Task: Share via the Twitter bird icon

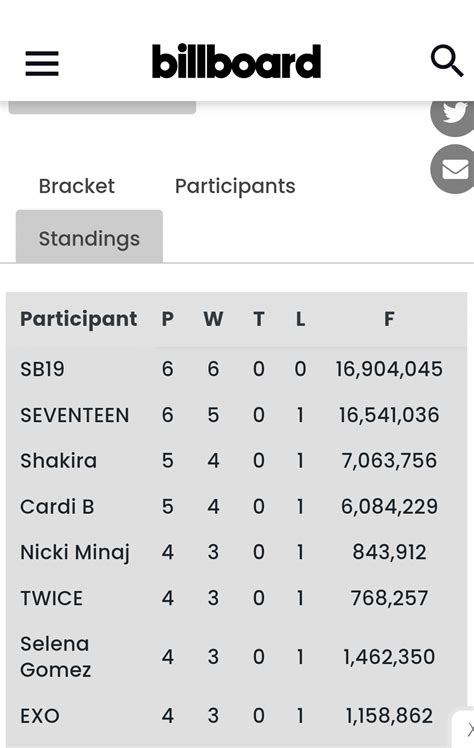Action: point(453,114)
